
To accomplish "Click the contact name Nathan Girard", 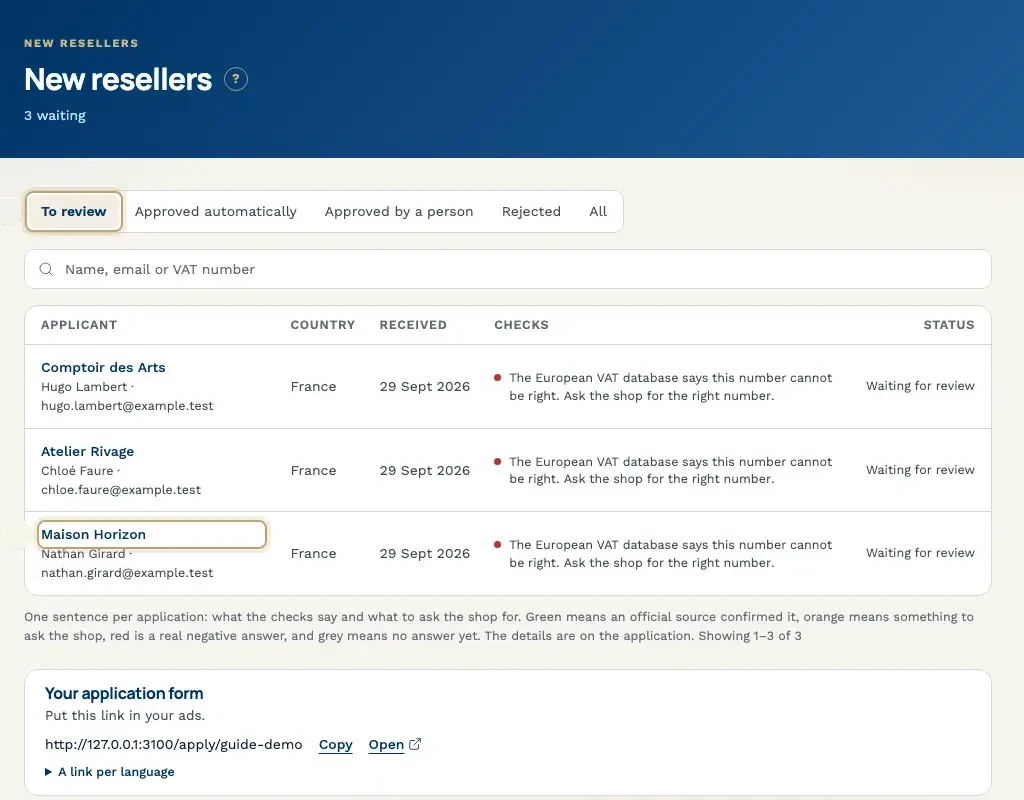I will pyautogui.click(x=83, y=554).
